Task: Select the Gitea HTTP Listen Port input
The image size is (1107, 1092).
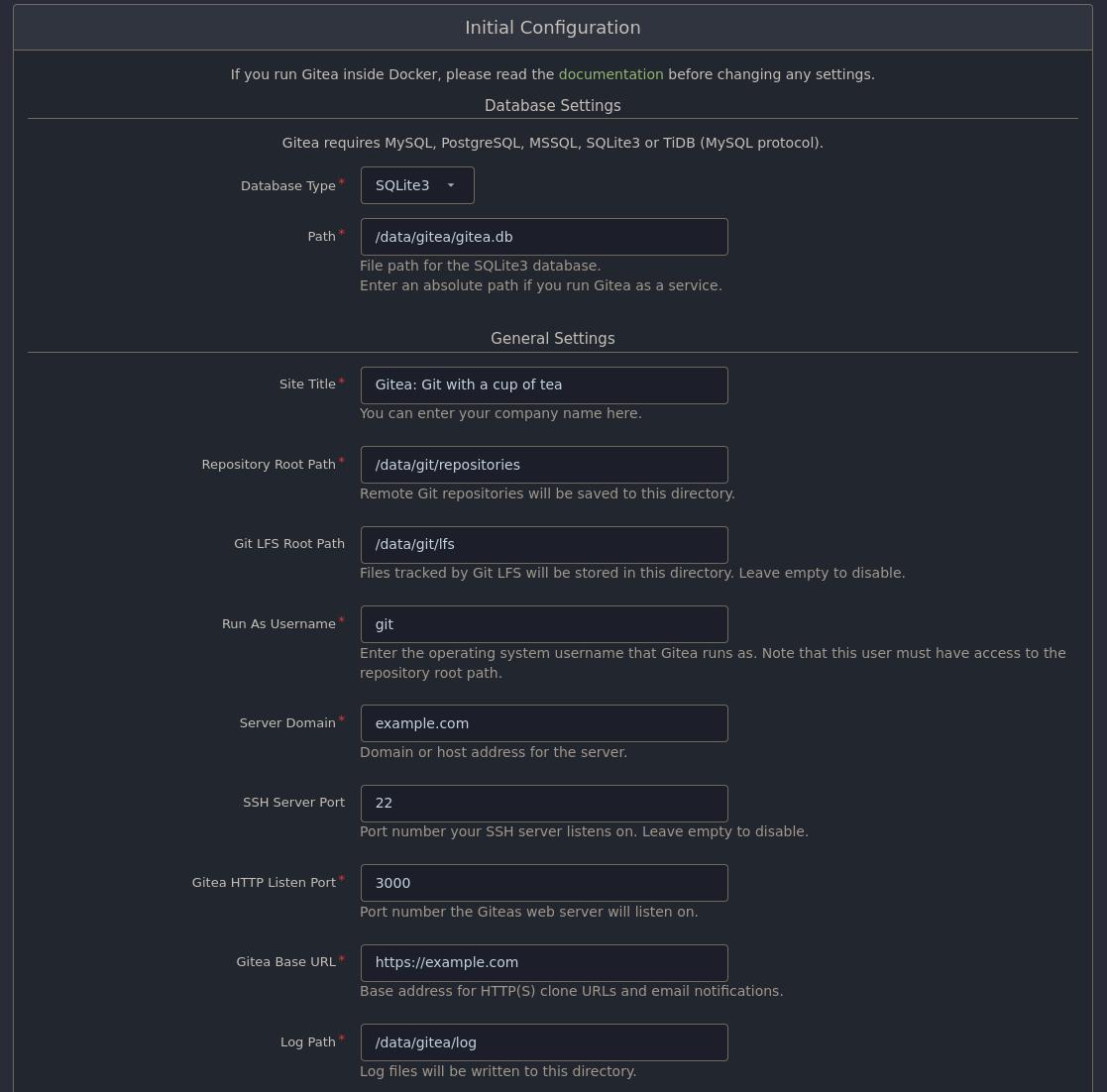Action: point(544,883)
